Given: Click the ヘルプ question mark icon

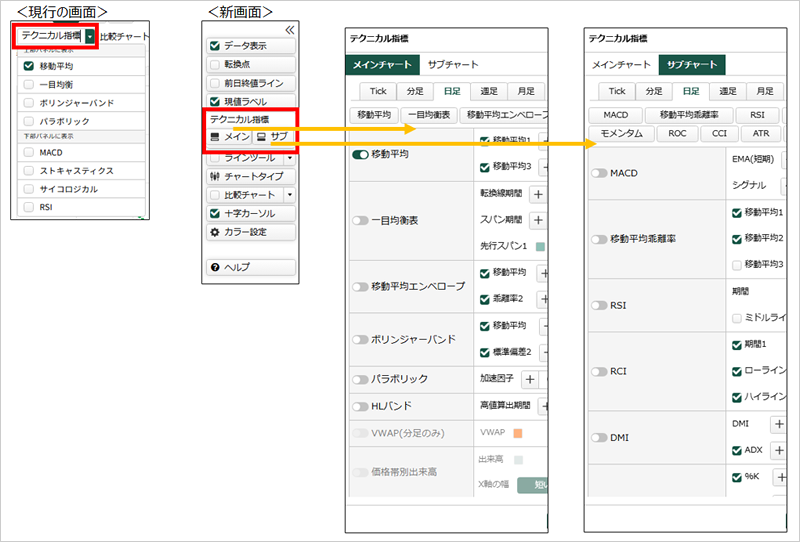Looking at the screenshot, I should (x=214, y=267).
